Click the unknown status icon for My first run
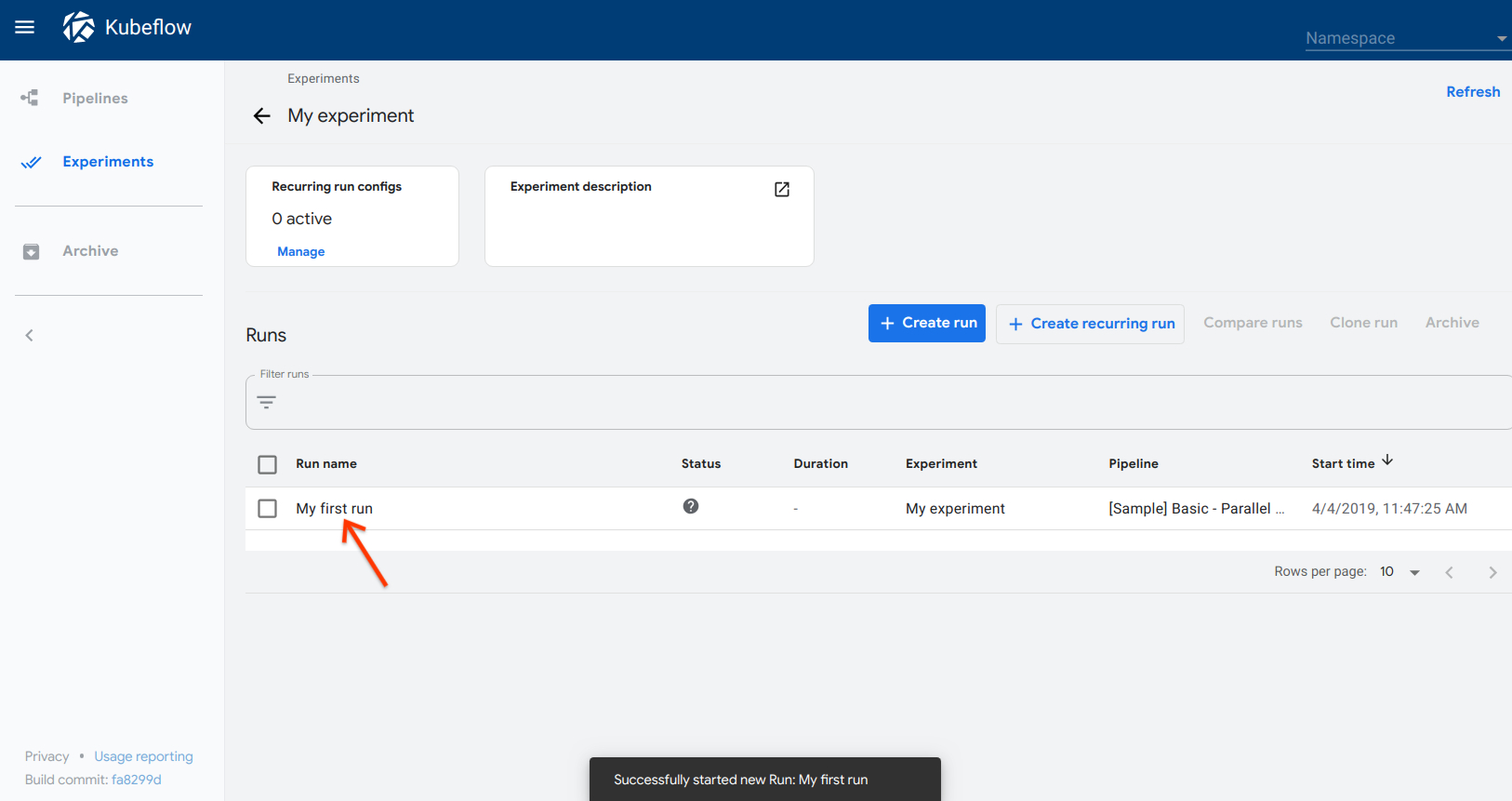Image resolution: width=1512 pixels, height=801 pixels. pyautogui.click(x=690, y=507)
